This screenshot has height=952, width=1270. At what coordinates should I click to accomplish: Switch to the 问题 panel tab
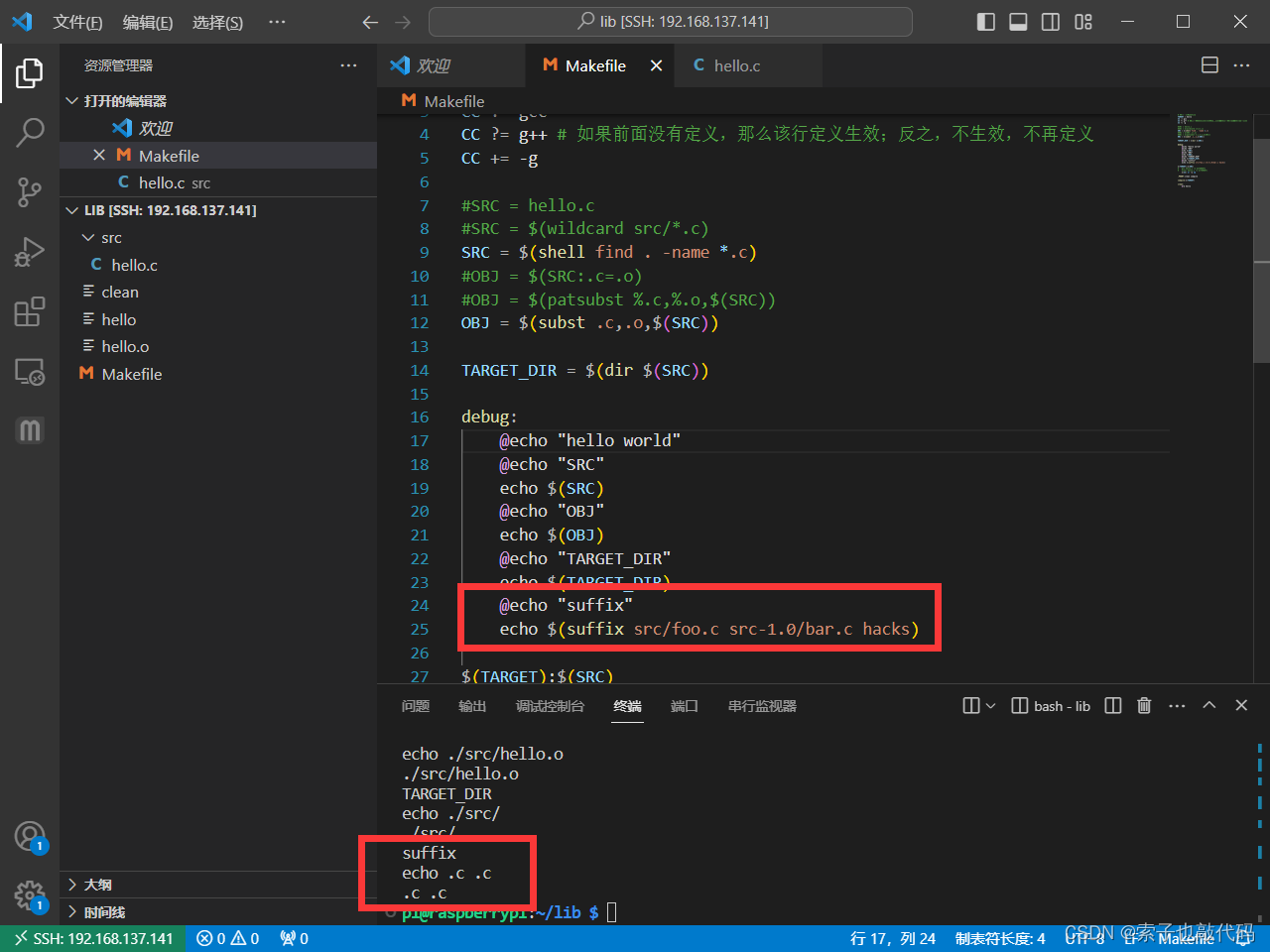pyautogui.click(x=416, y=706)
